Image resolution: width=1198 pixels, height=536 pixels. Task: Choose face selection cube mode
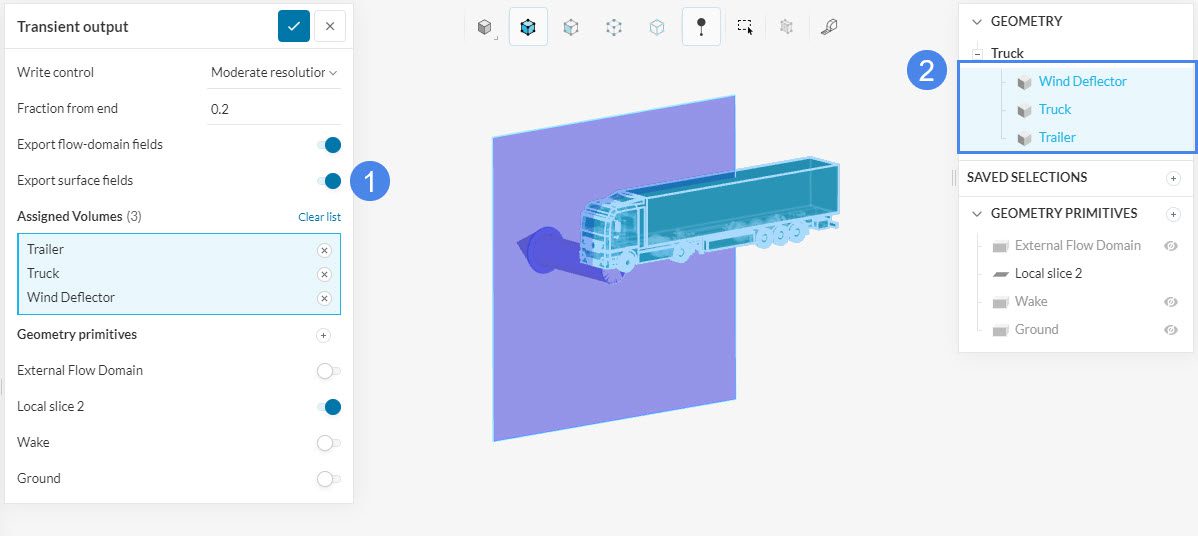[x=571, y=28]
